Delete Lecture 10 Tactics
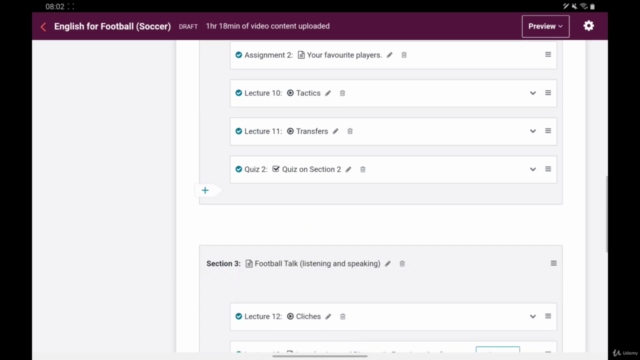 click(342, 93)
